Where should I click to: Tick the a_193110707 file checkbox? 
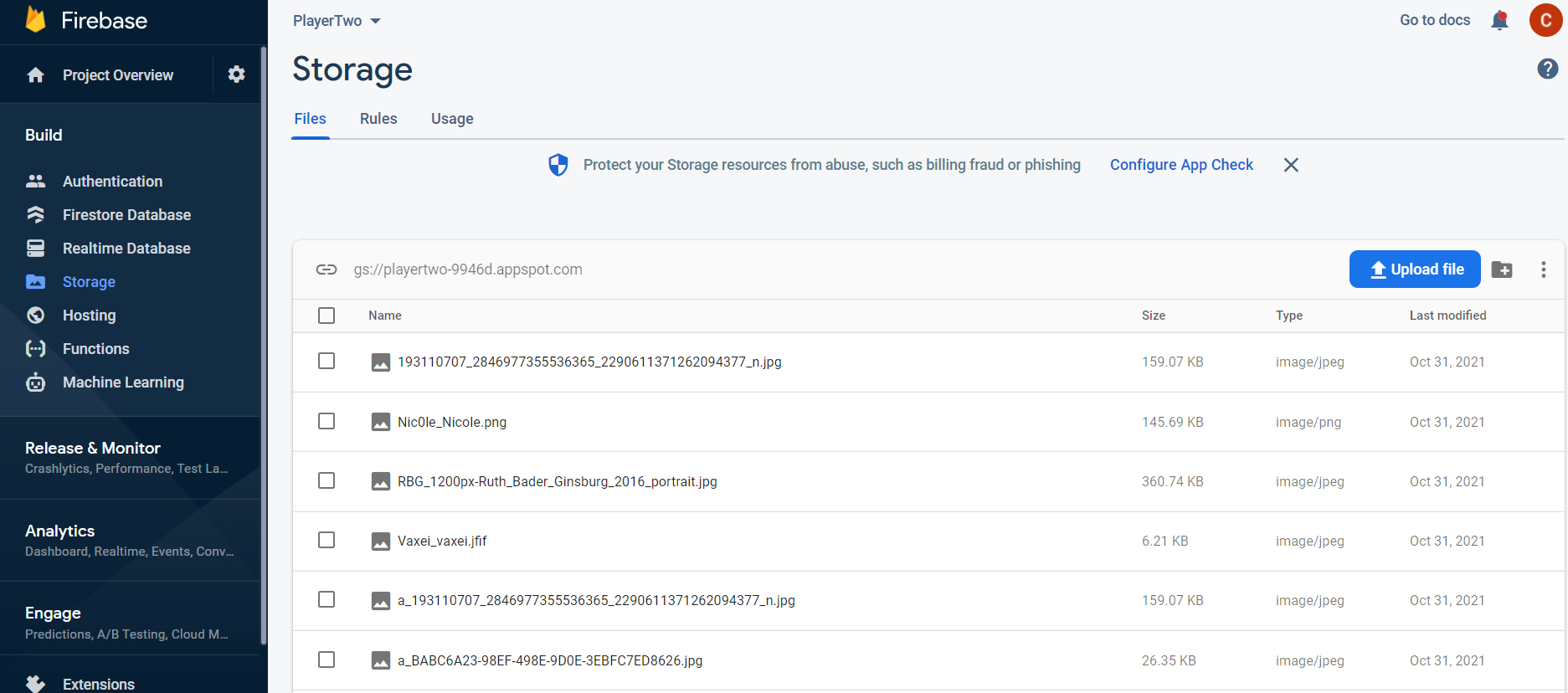pos(326,599)
